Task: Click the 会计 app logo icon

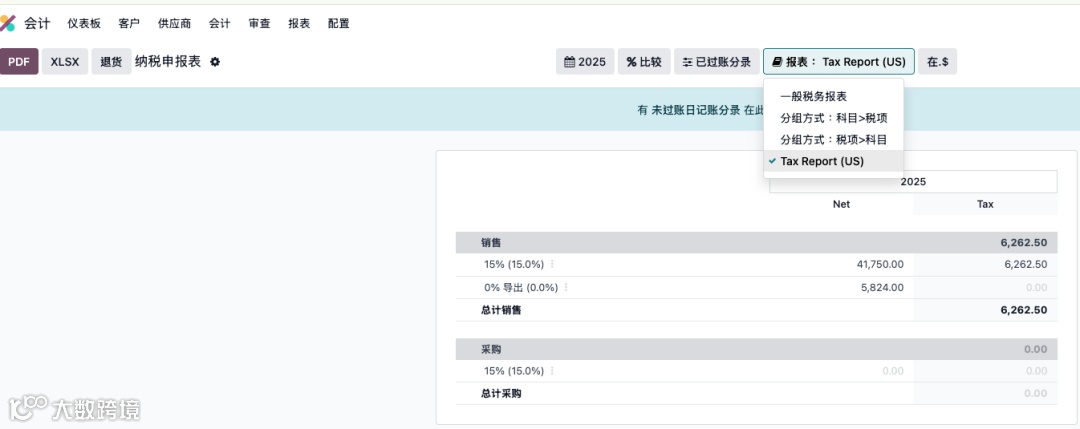Action: click(x=9, y=23)
